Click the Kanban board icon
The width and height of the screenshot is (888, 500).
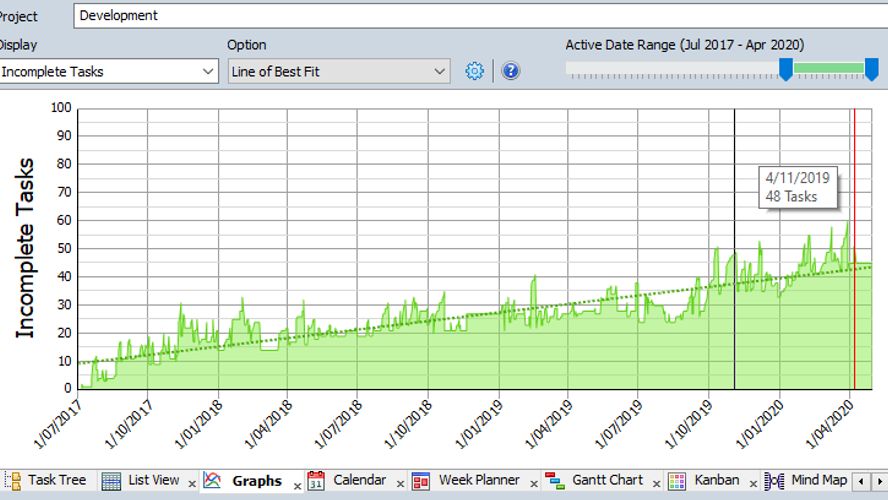coord(677,481)
